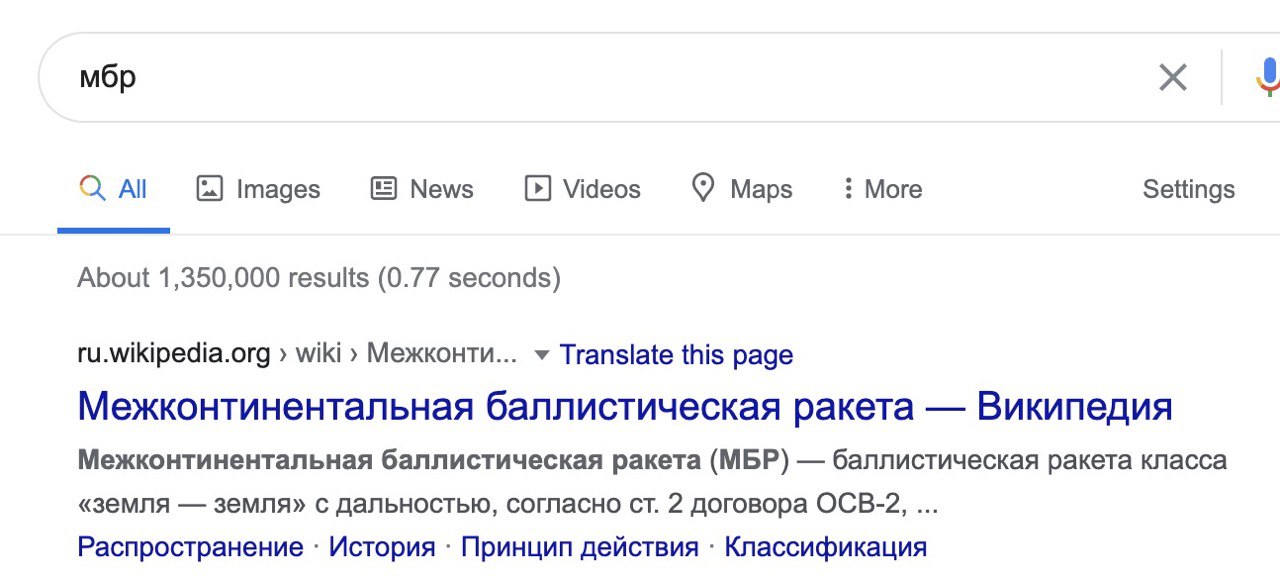This screenshot has width=1280, height=582.
Task: Open the История sitelink
Action: click(382, 547)
